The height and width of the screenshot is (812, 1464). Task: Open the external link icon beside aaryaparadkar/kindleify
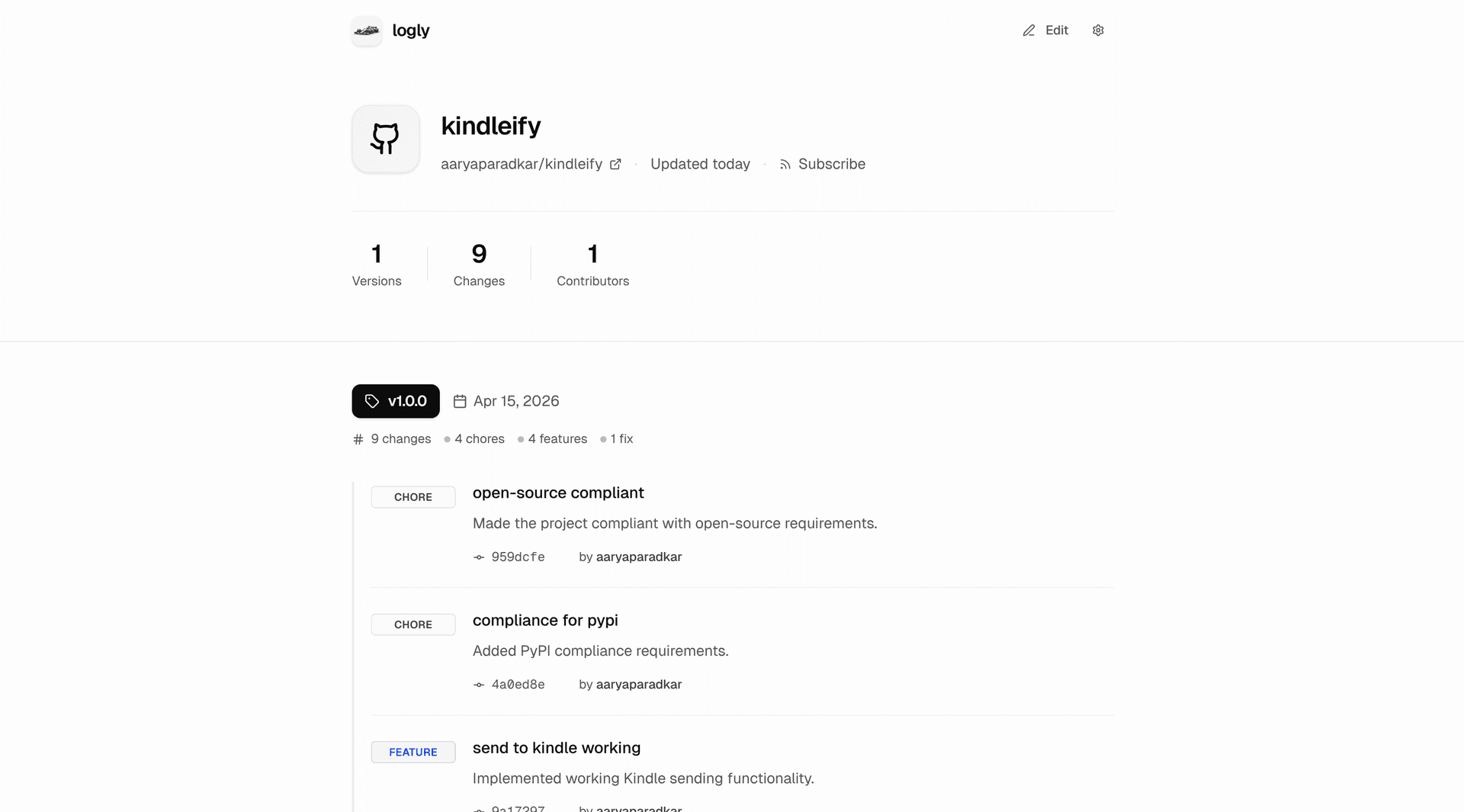[615, 165]
